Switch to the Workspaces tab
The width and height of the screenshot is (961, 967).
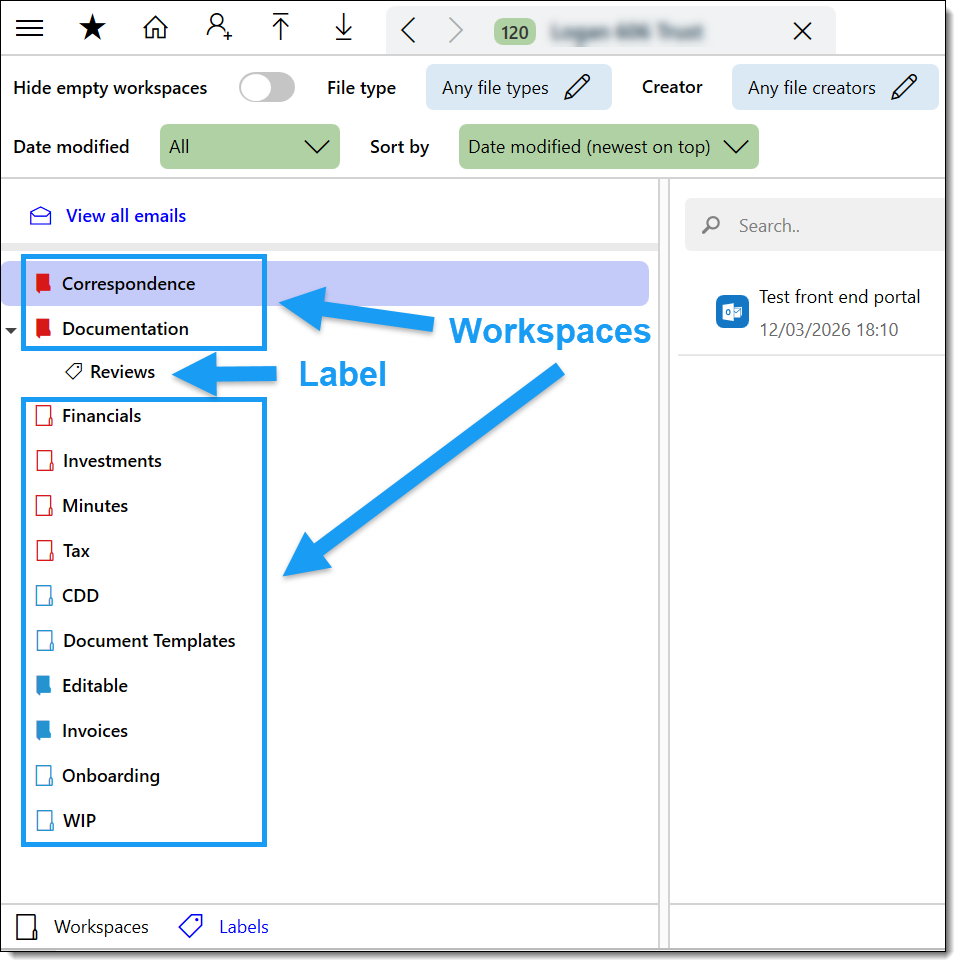[83, 927]
